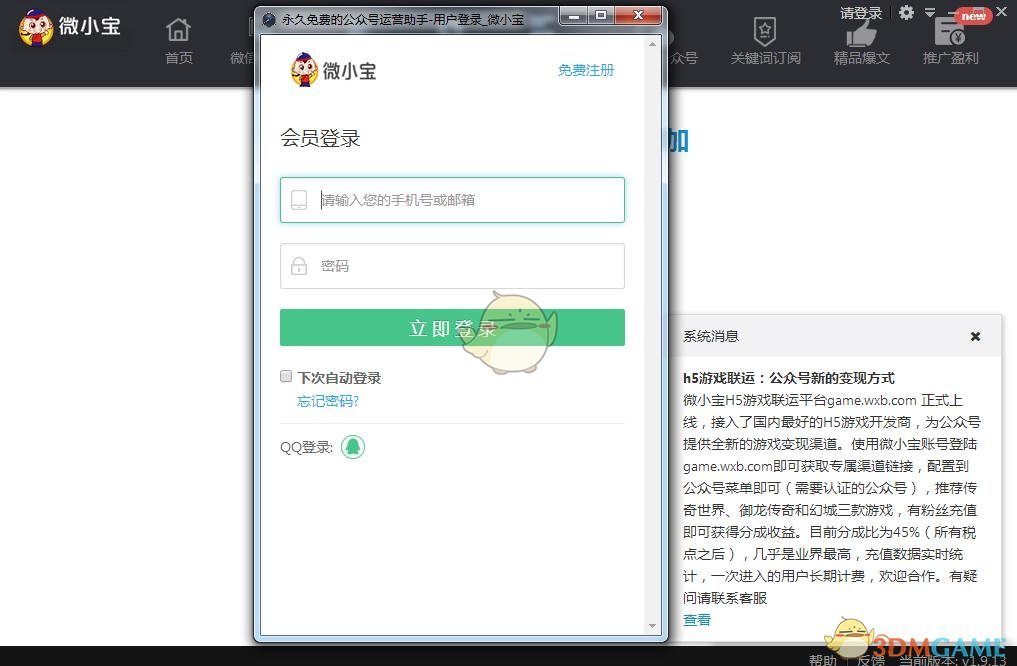This screenshot has width=1017, height=666.
Task: Click the phone number or email input field
Action: pyautogui.click(x=452, y=200)
